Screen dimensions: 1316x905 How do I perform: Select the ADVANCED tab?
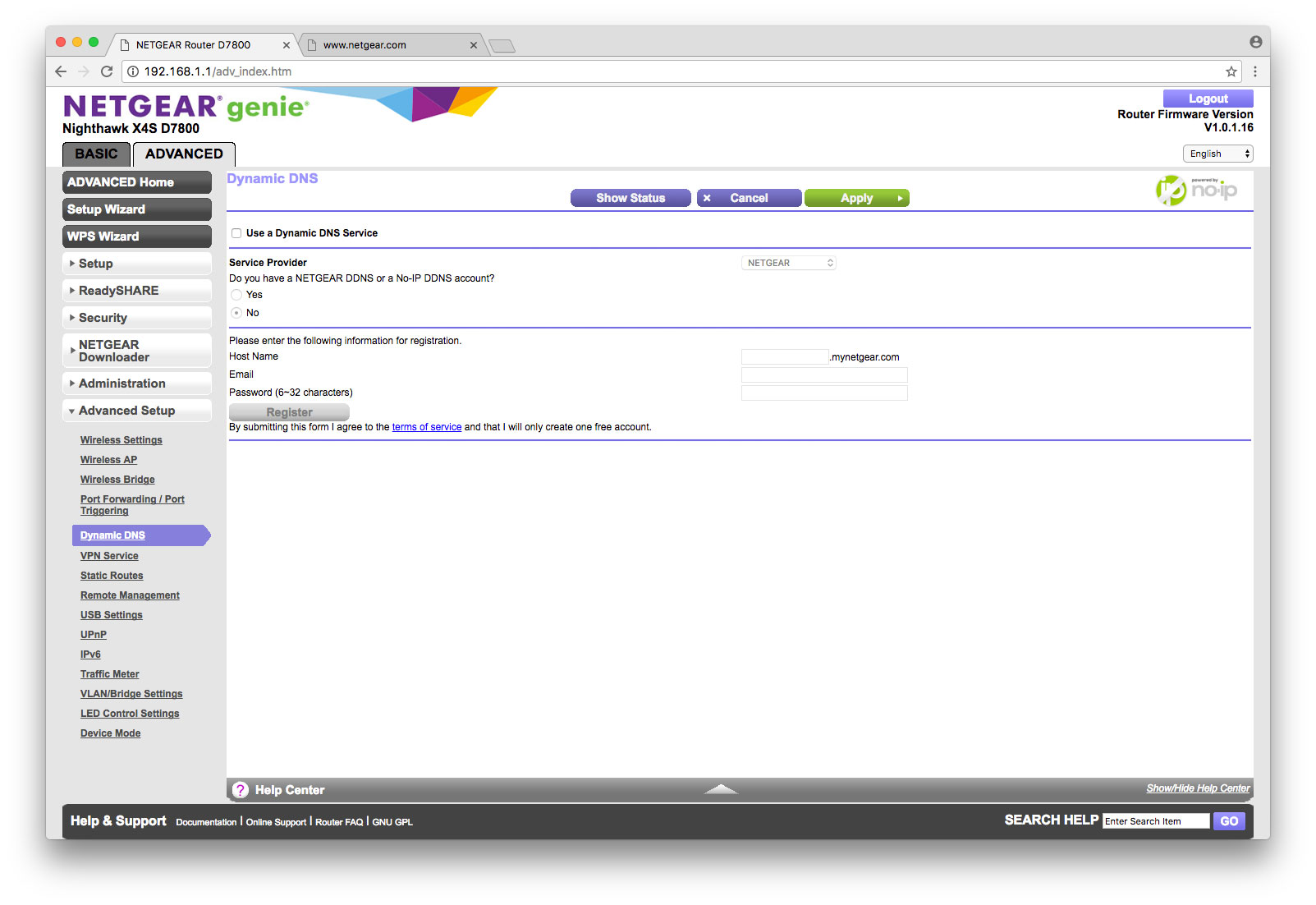pos(184,154)
